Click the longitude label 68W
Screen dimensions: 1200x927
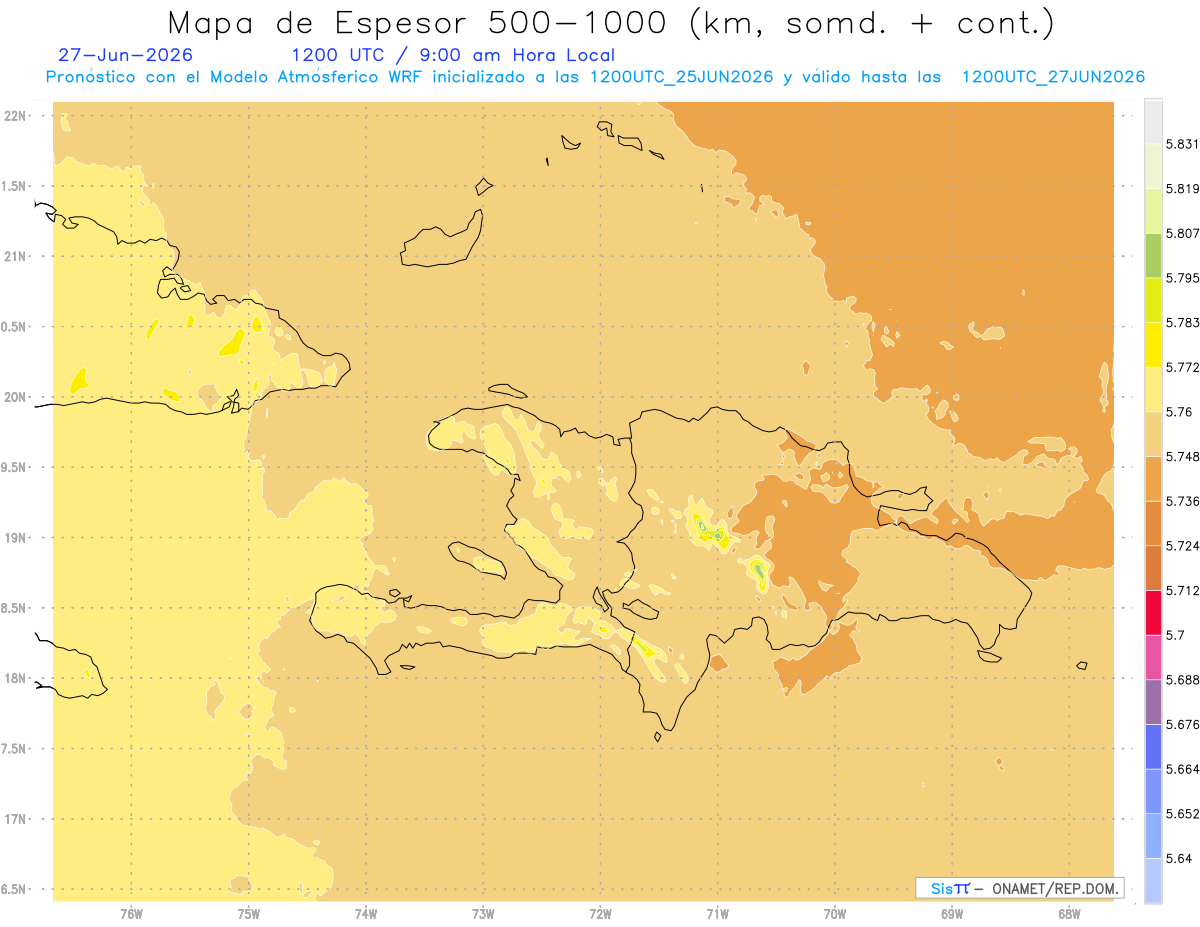(x=1069, y=914)
